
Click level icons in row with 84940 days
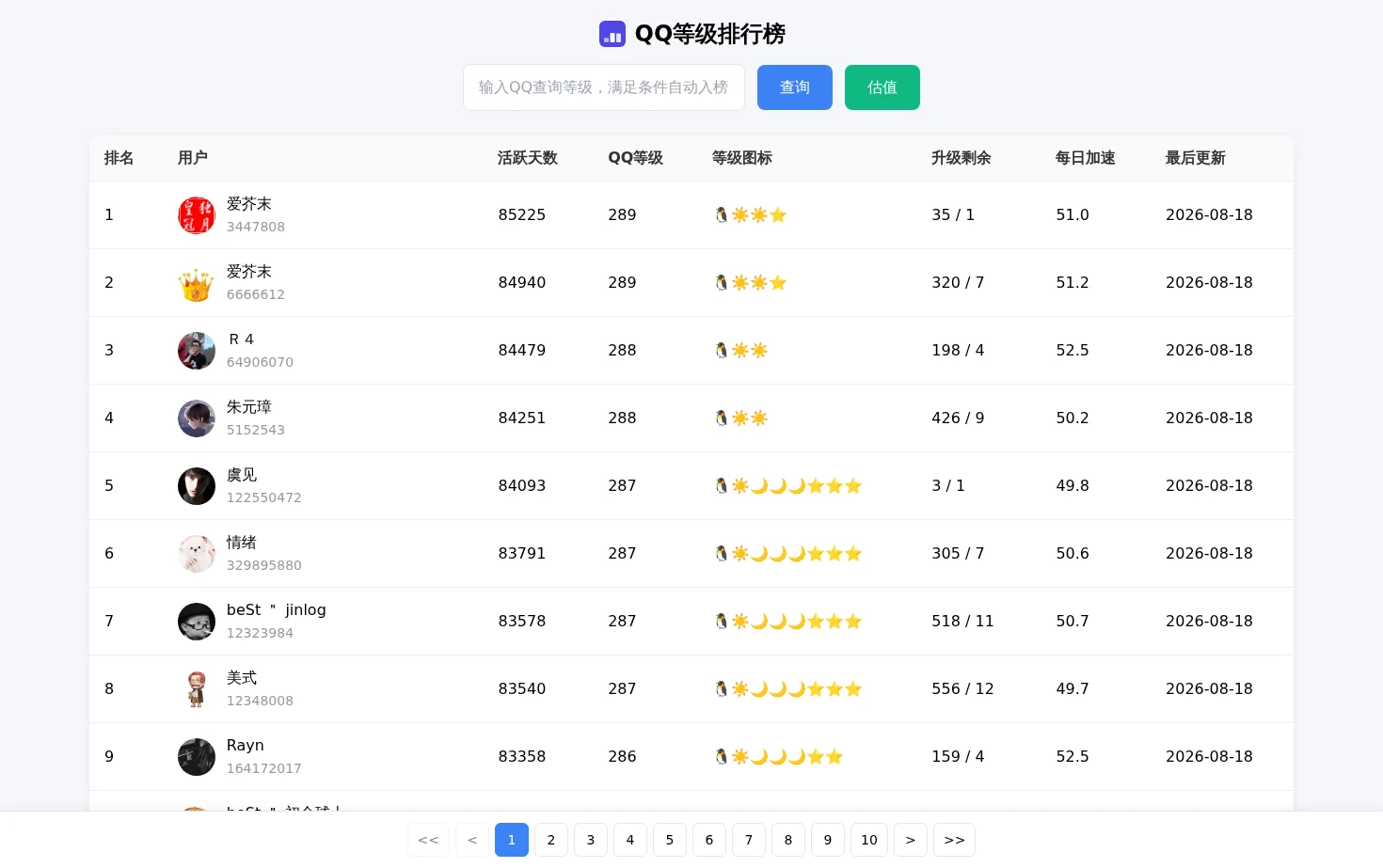[x=750, y=283]
